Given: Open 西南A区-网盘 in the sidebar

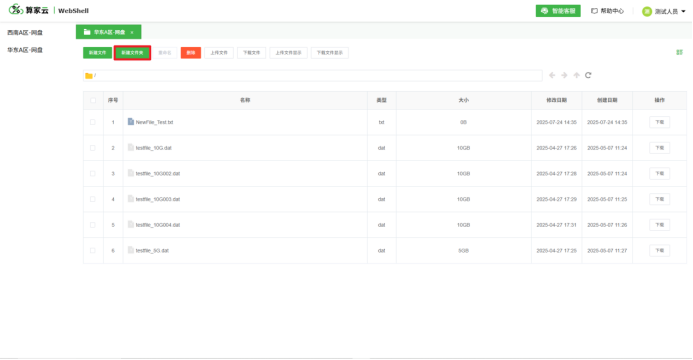Looking at the screenshot, I should pyautogui.click(x=25, y=33).
